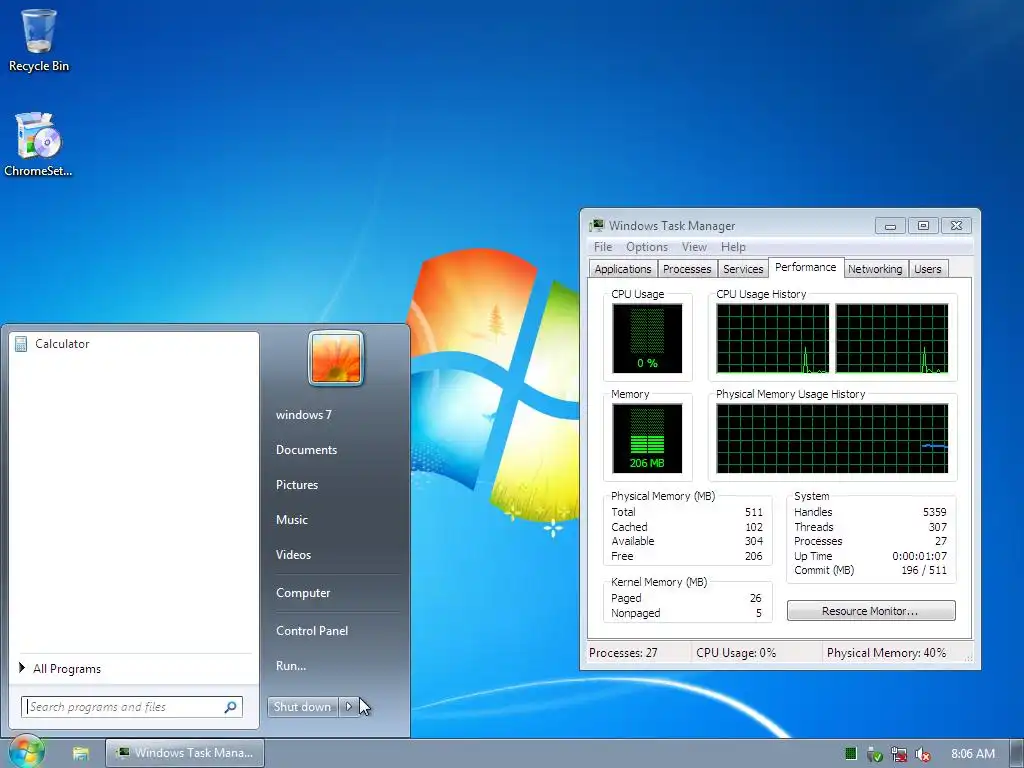Switch to the Users tab
This screenshot has width=1024, height=768.
(927, 269)
